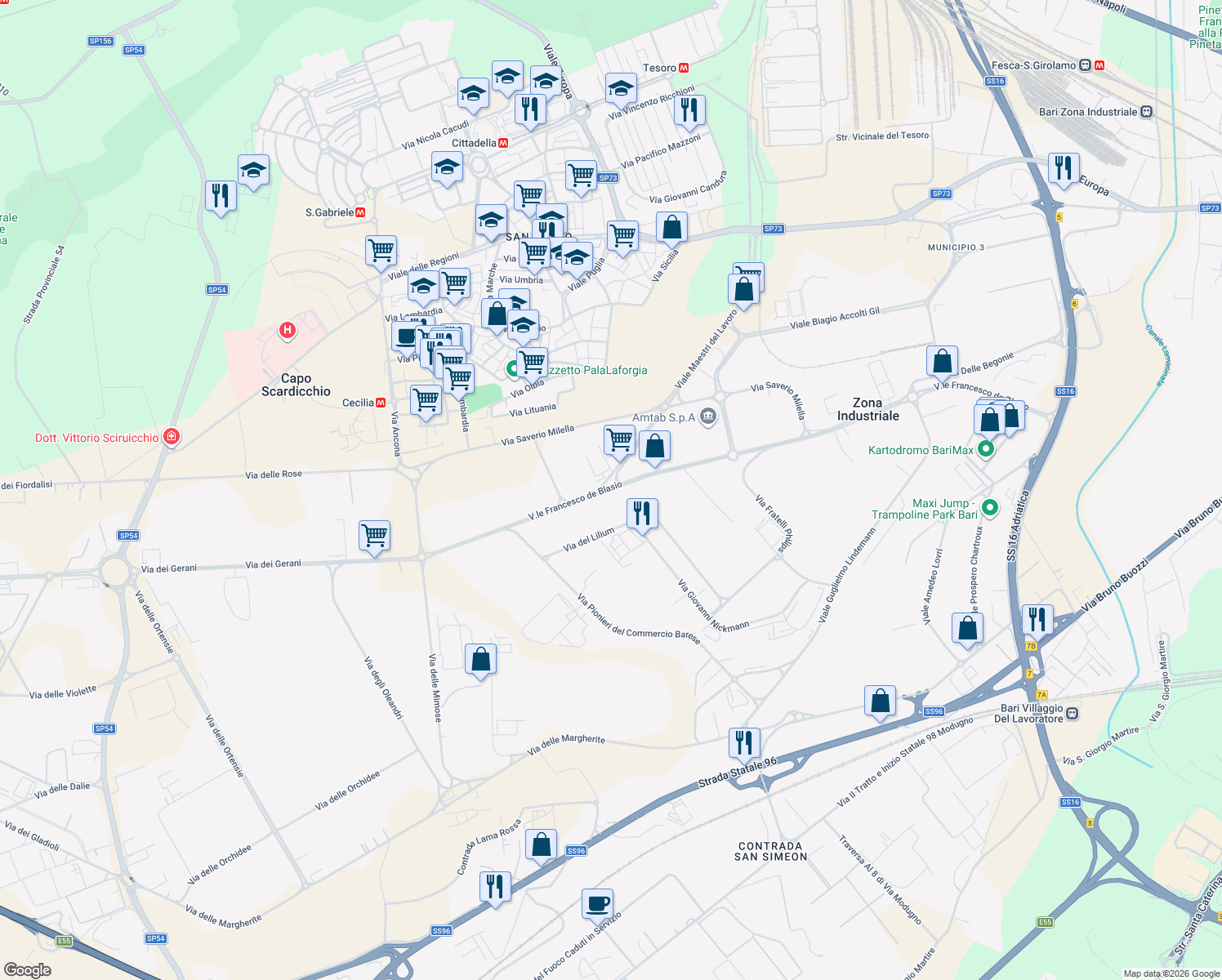This screenshot has width=1222, height=980.
Task: Click the restaurant icon on Via del Lilium
Action: 641,513
